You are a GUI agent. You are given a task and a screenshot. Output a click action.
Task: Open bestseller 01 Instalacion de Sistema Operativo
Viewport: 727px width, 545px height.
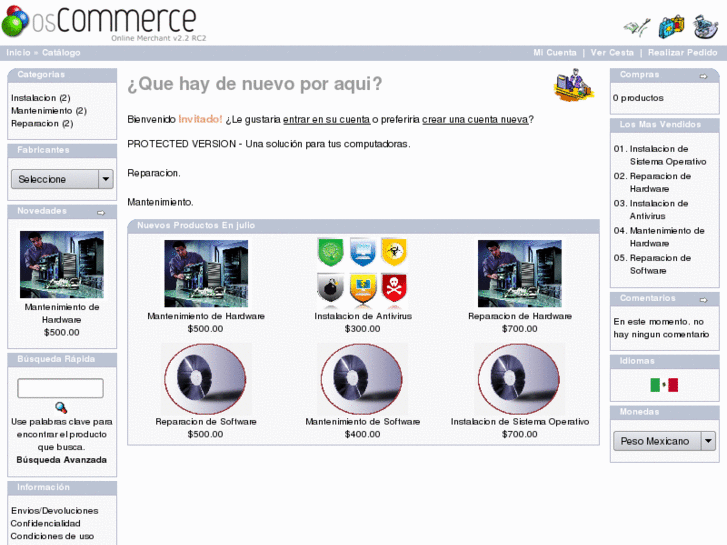(668, 155)
